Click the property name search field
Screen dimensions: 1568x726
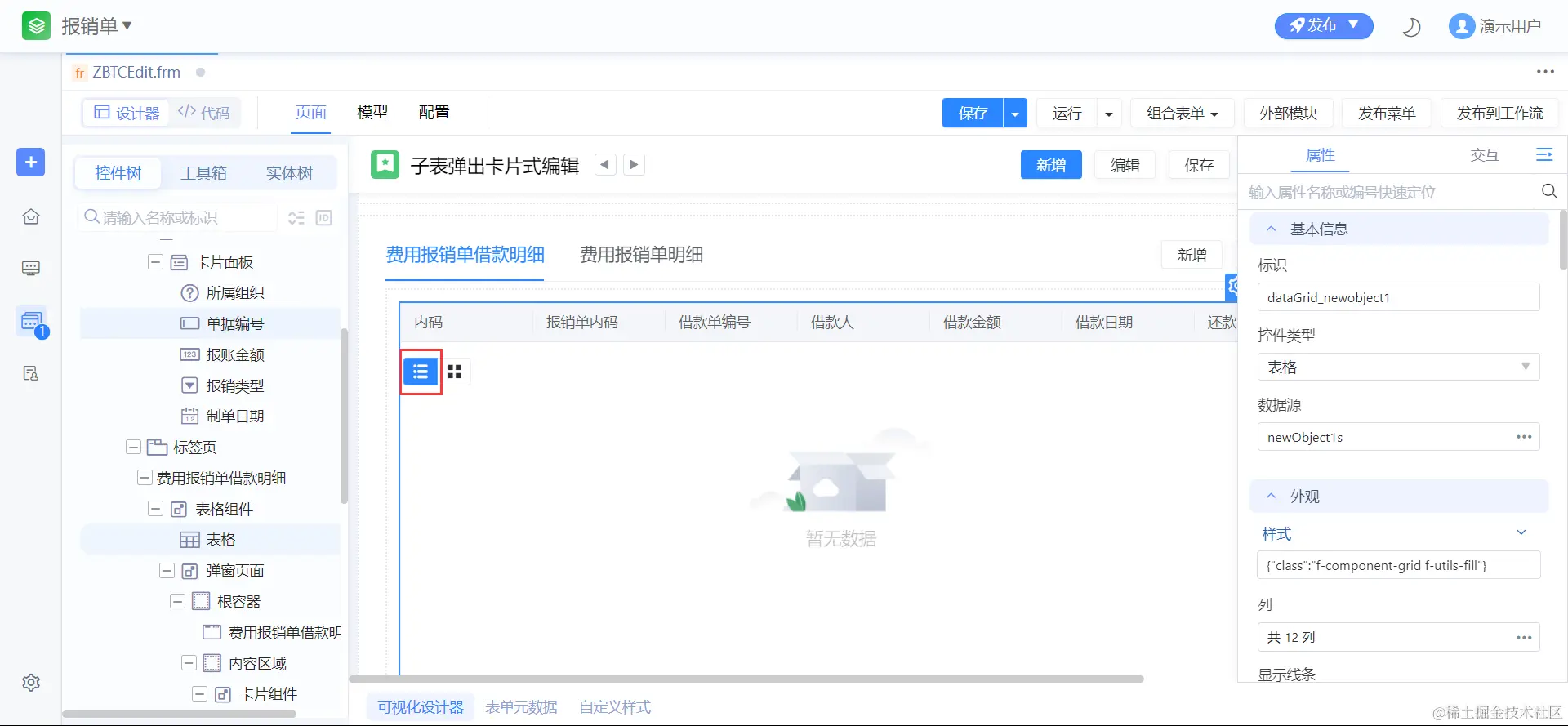pyautogui.click(x=1388, y=192)
